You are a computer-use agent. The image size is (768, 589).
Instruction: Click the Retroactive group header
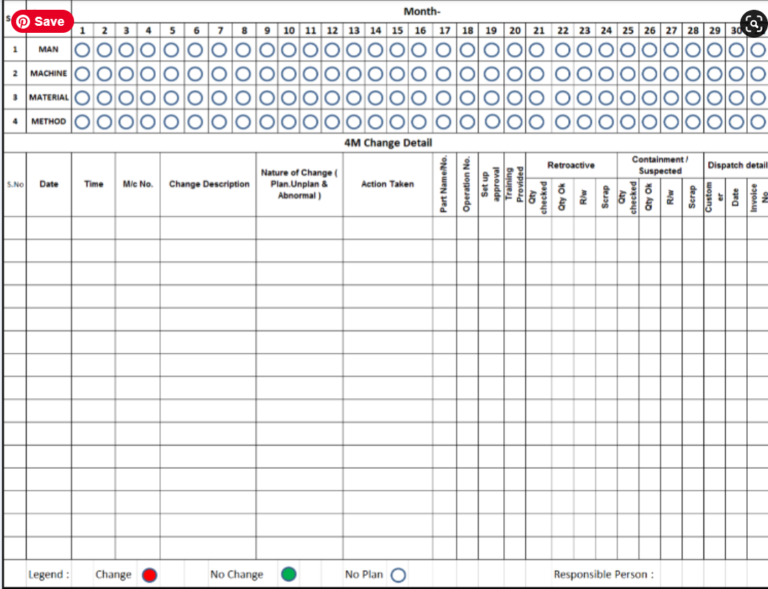(x=571, y=165)
